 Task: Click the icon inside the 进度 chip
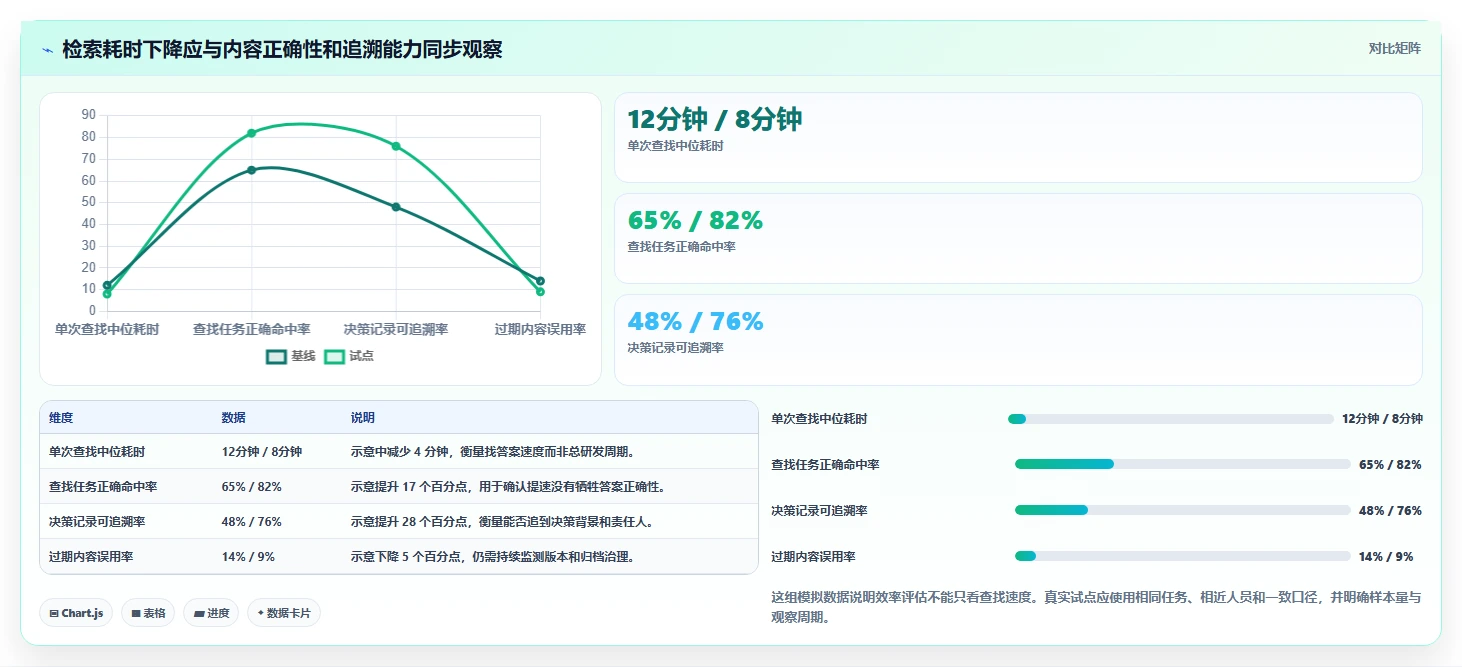point(199,613)
